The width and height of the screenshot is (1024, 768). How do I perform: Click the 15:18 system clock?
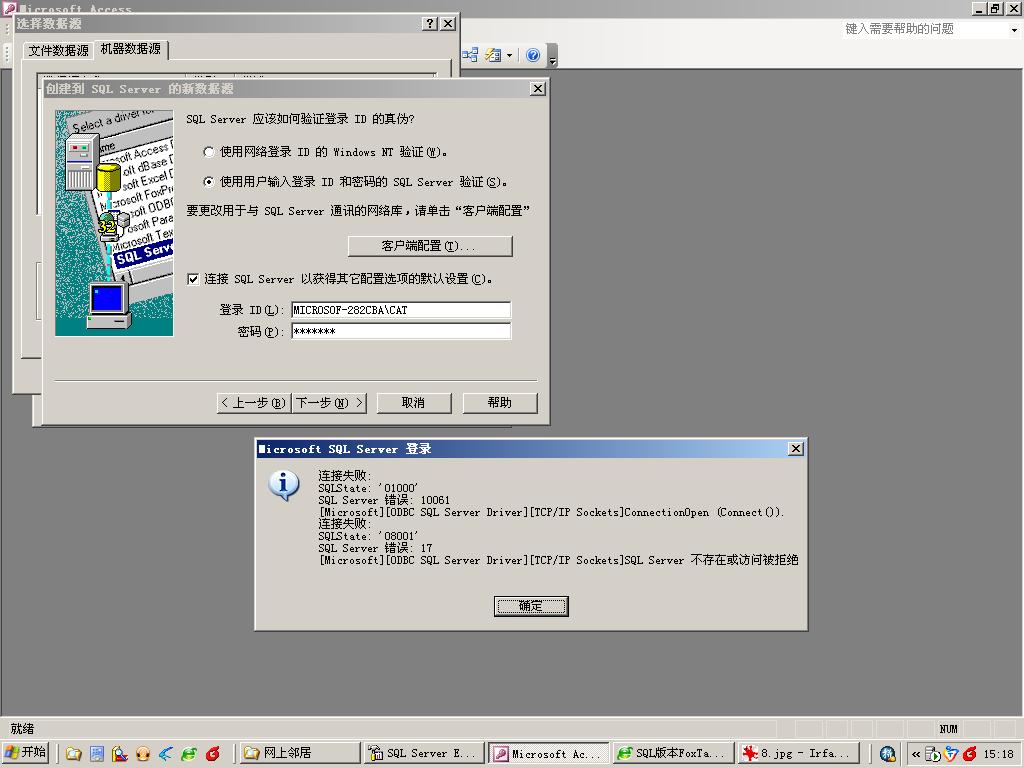[x=998, y=754]
